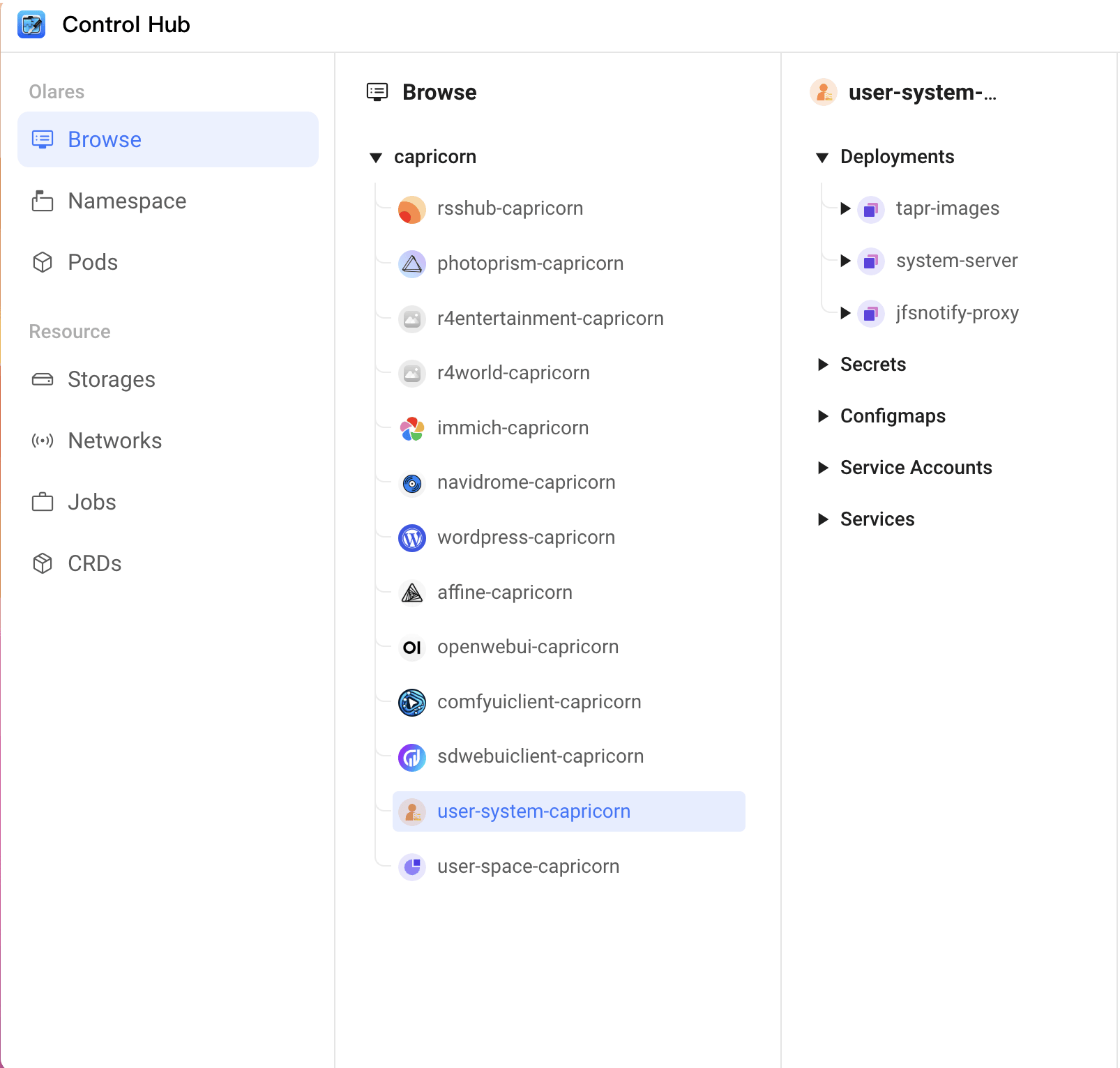The image size is (1120, 1068).
Task: Click the Control Hub app icon
Action: 31,24
